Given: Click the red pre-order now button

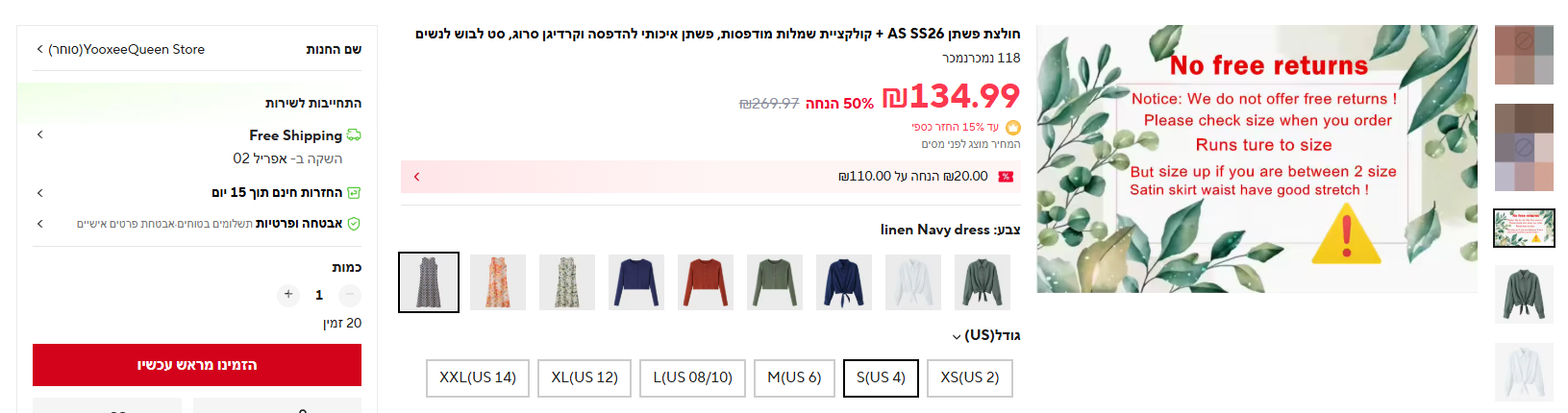Looking at the screenshot, I should tap(197, 365).
